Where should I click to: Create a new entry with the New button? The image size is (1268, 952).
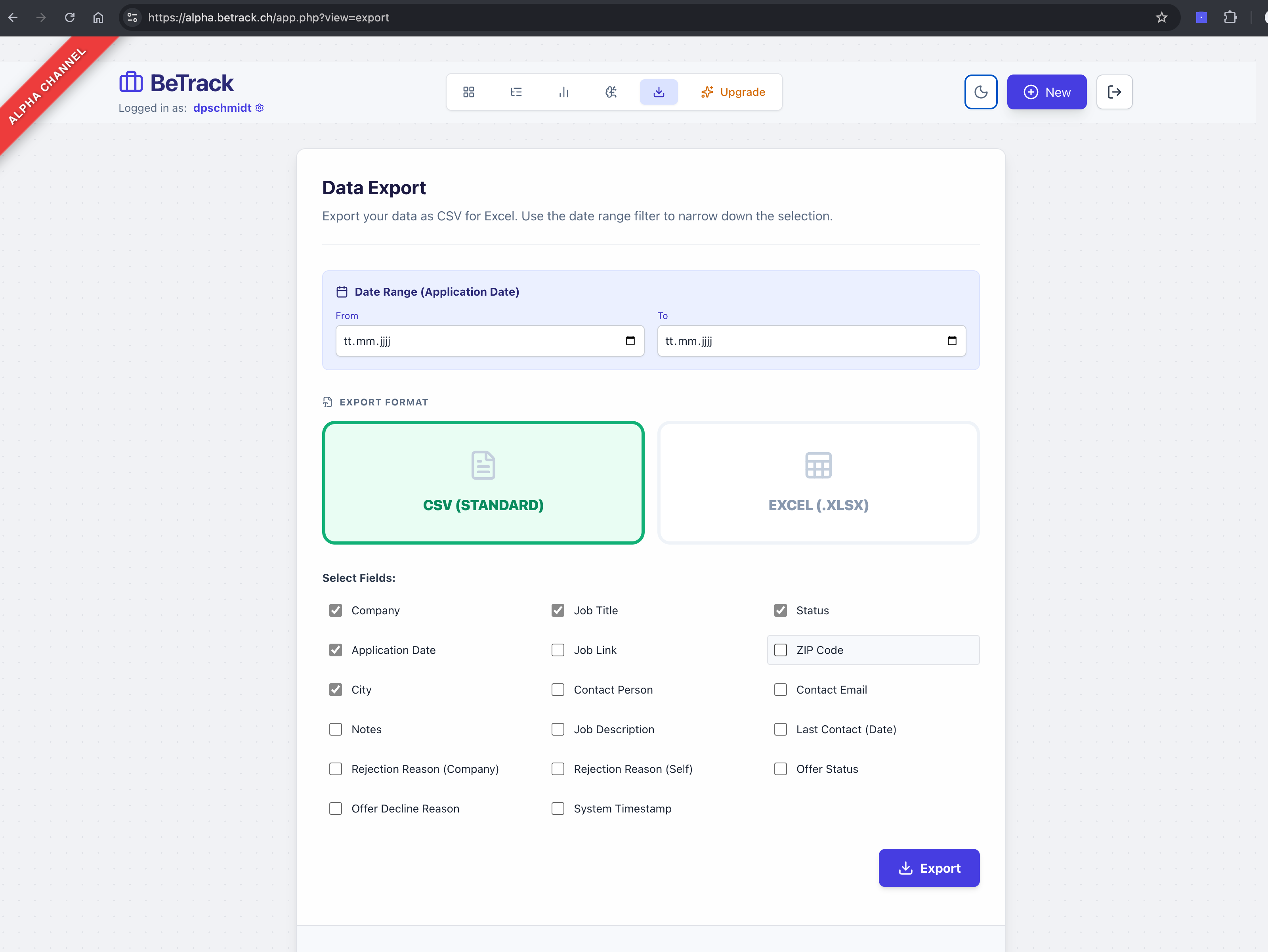1047,92
